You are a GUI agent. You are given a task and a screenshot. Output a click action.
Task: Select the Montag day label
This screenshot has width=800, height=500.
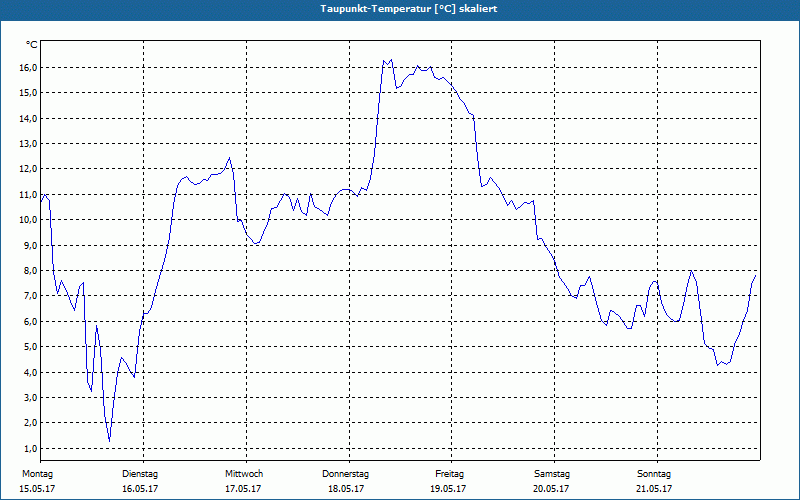[37, 474]
